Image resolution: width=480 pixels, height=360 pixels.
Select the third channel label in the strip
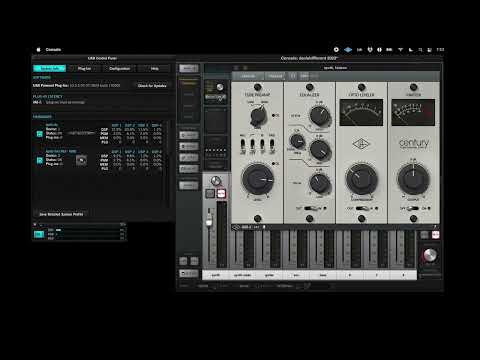click(x=269, y=275)
